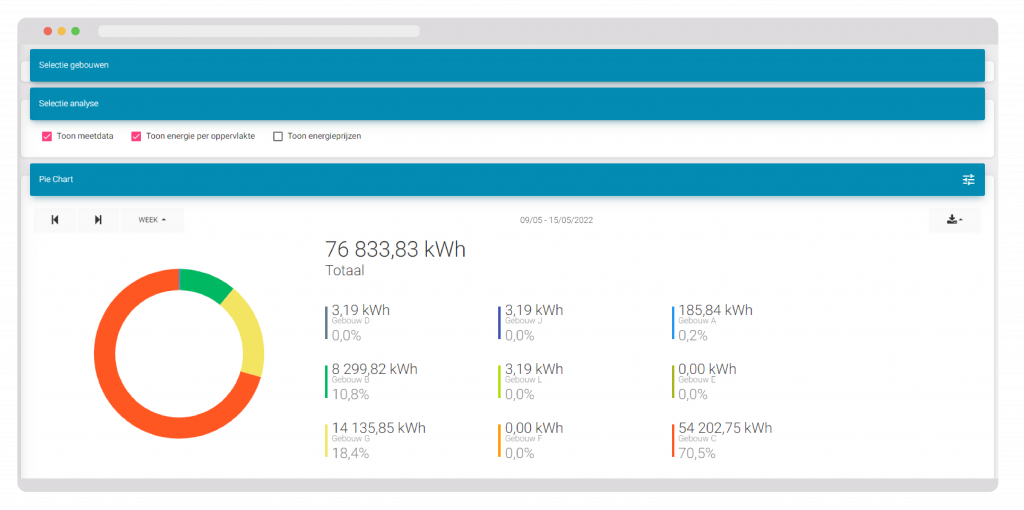The image size is (1024, 510).
Task: Uncheck Toon energie per oppervlakte
Action: click(x=136, y=136)
